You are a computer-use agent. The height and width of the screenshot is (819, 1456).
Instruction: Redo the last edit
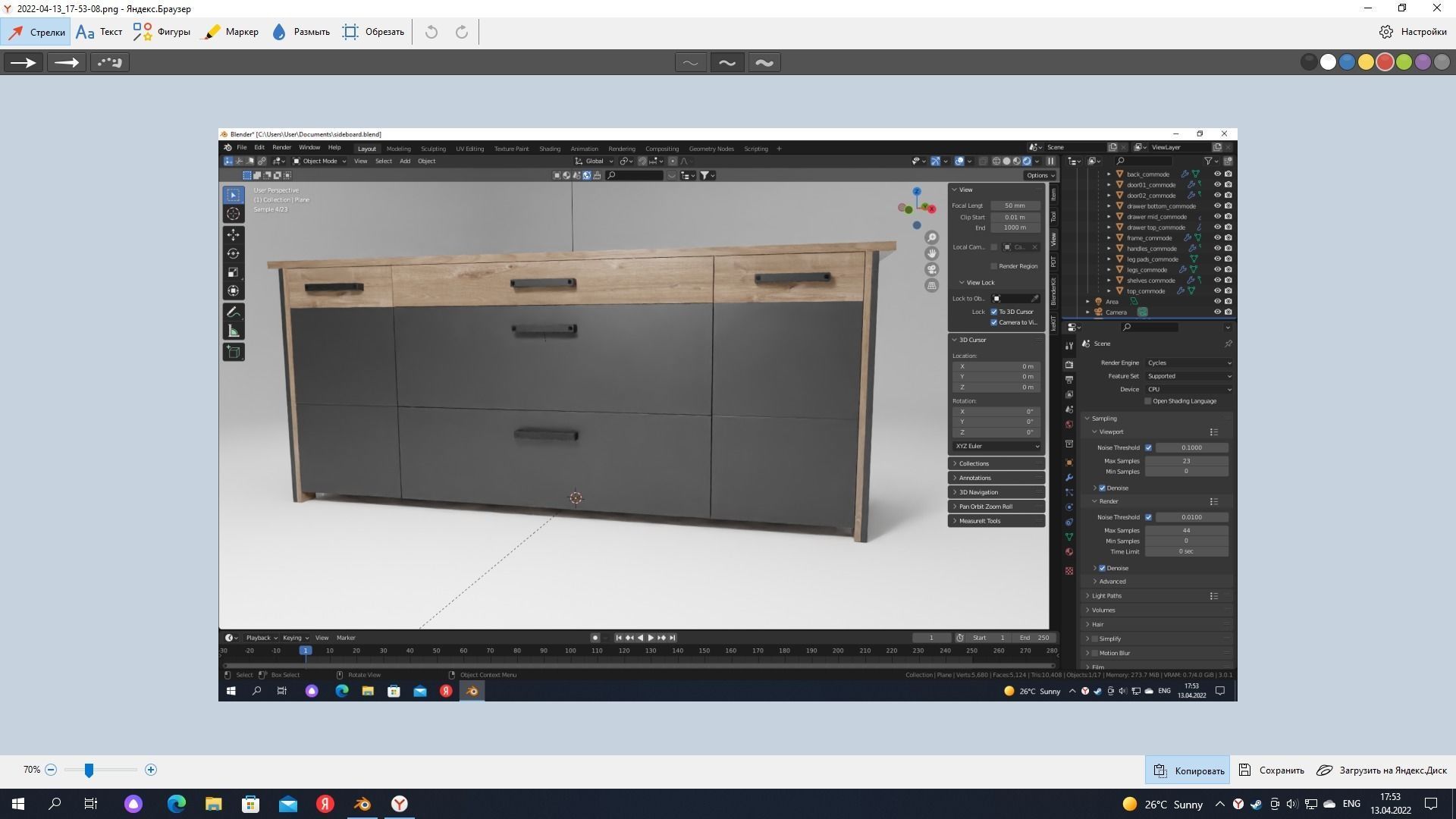pyautogui.click(x=461, y=32)
